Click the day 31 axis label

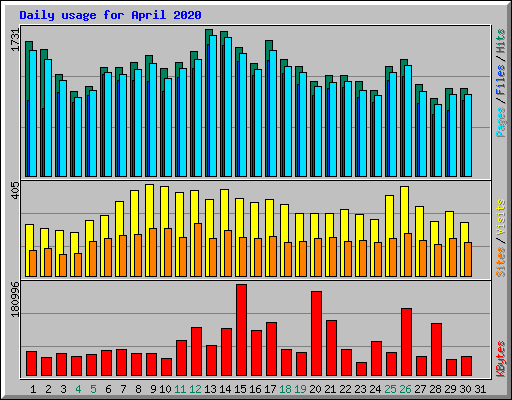(x=480, y=389)
